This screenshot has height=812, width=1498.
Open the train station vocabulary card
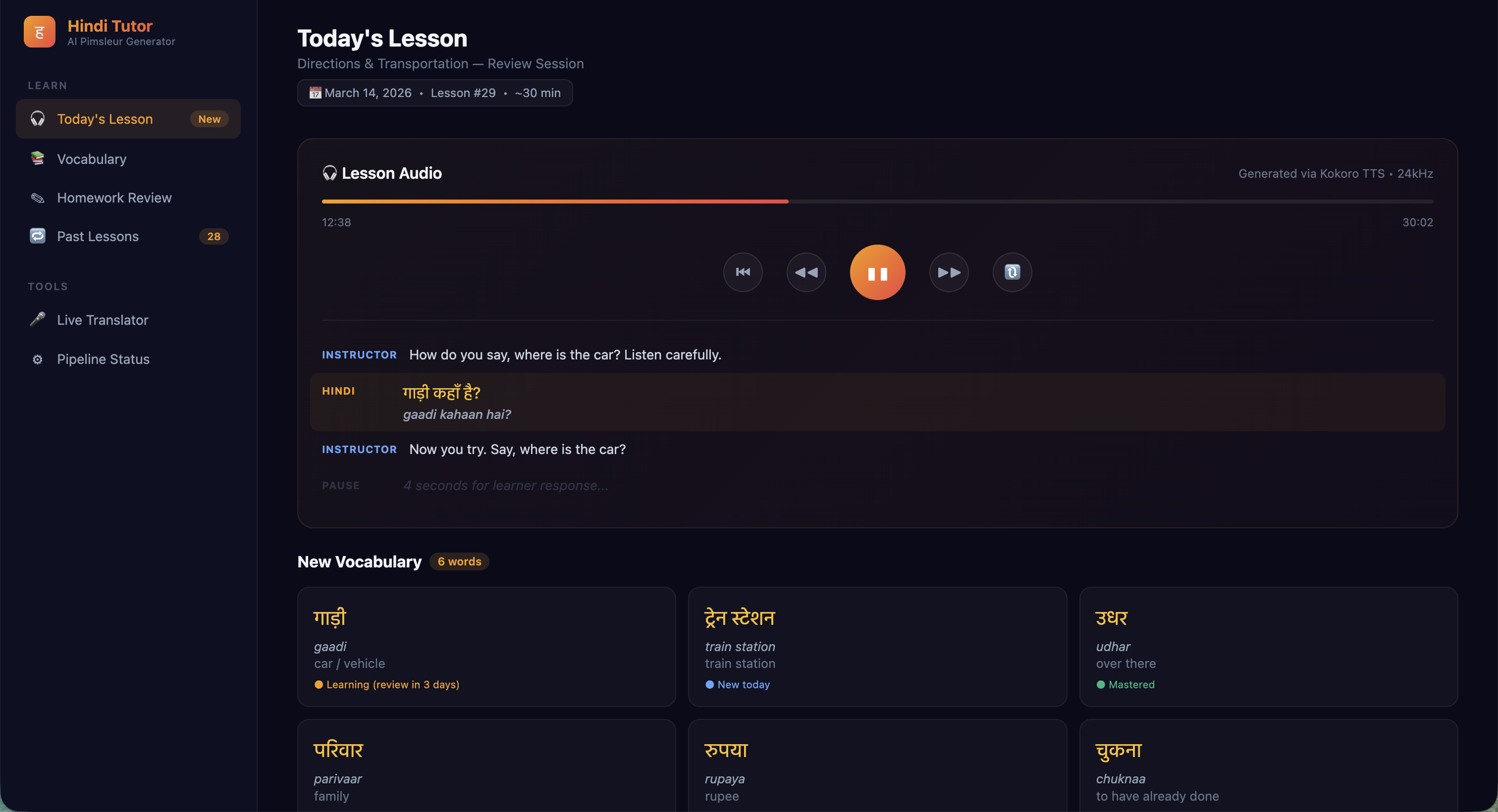click(x=877, y=647)
